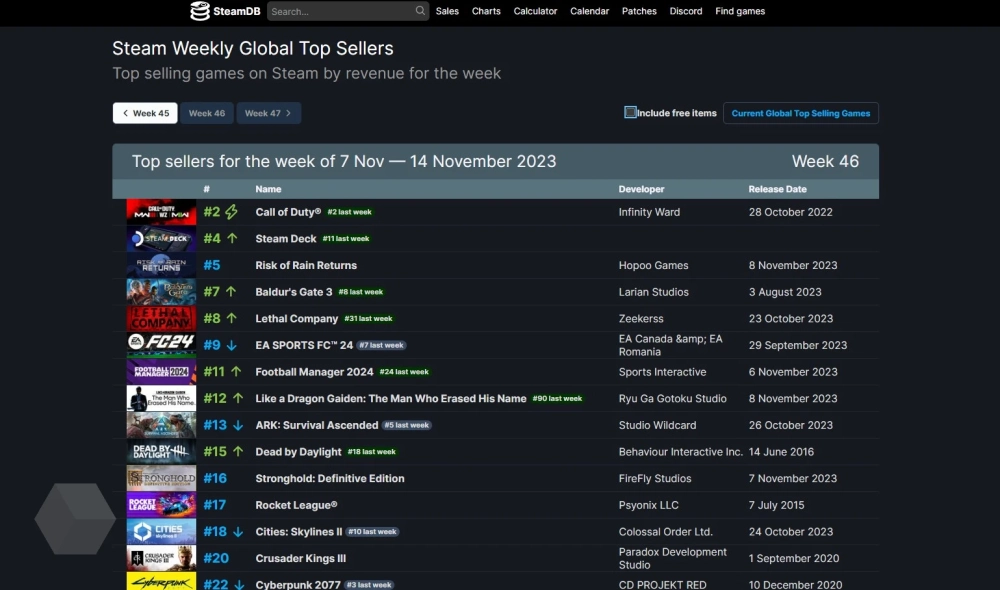Click the Lethal Company thumbnail image

coord(161,319)
